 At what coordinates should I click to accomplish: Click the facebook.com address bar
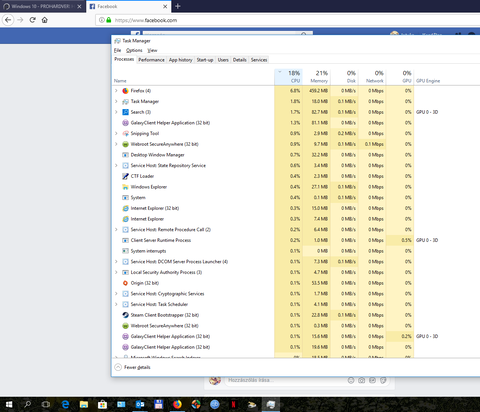coord(287,20)
